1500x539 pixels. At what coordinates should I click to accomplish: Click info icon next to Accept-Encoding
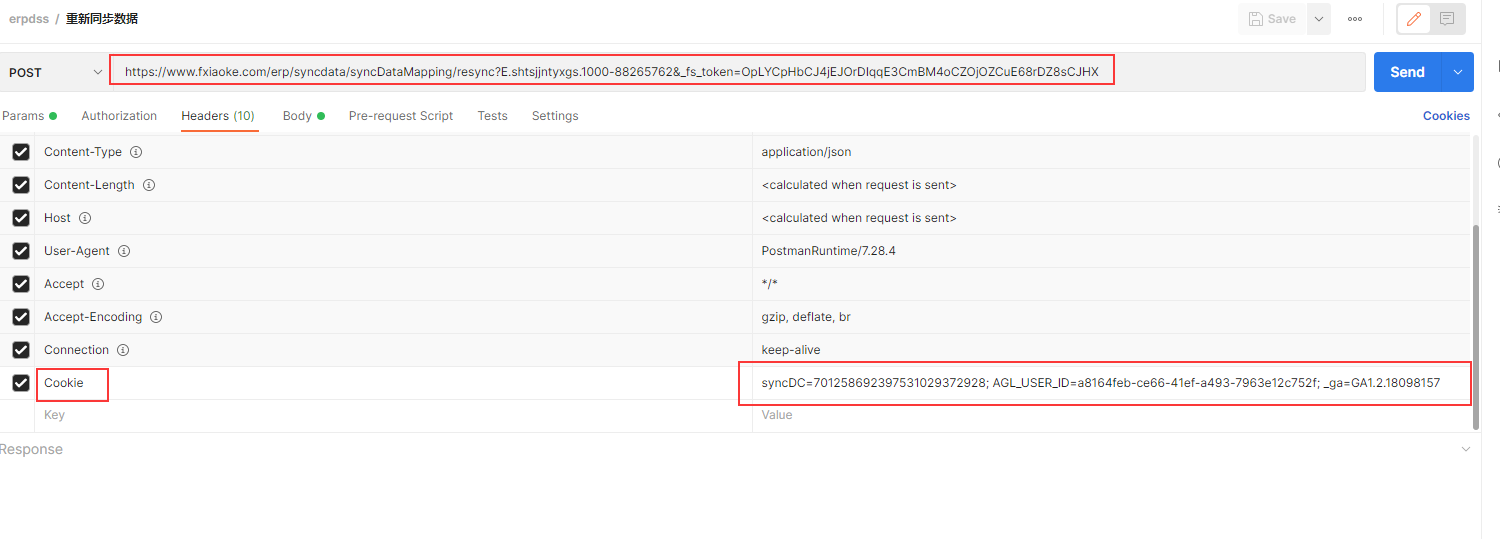pyautogui.click(x=156, y=317)
